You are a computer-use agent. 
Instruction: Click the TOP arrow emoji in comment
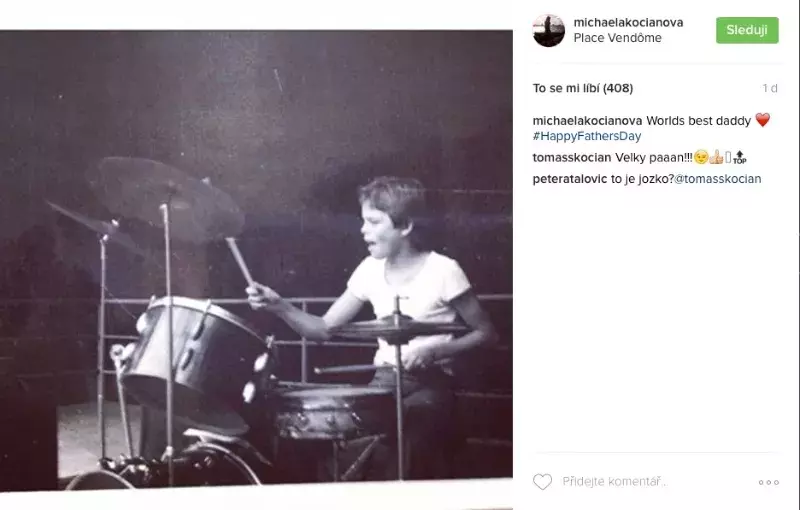(x=739, y=158)
